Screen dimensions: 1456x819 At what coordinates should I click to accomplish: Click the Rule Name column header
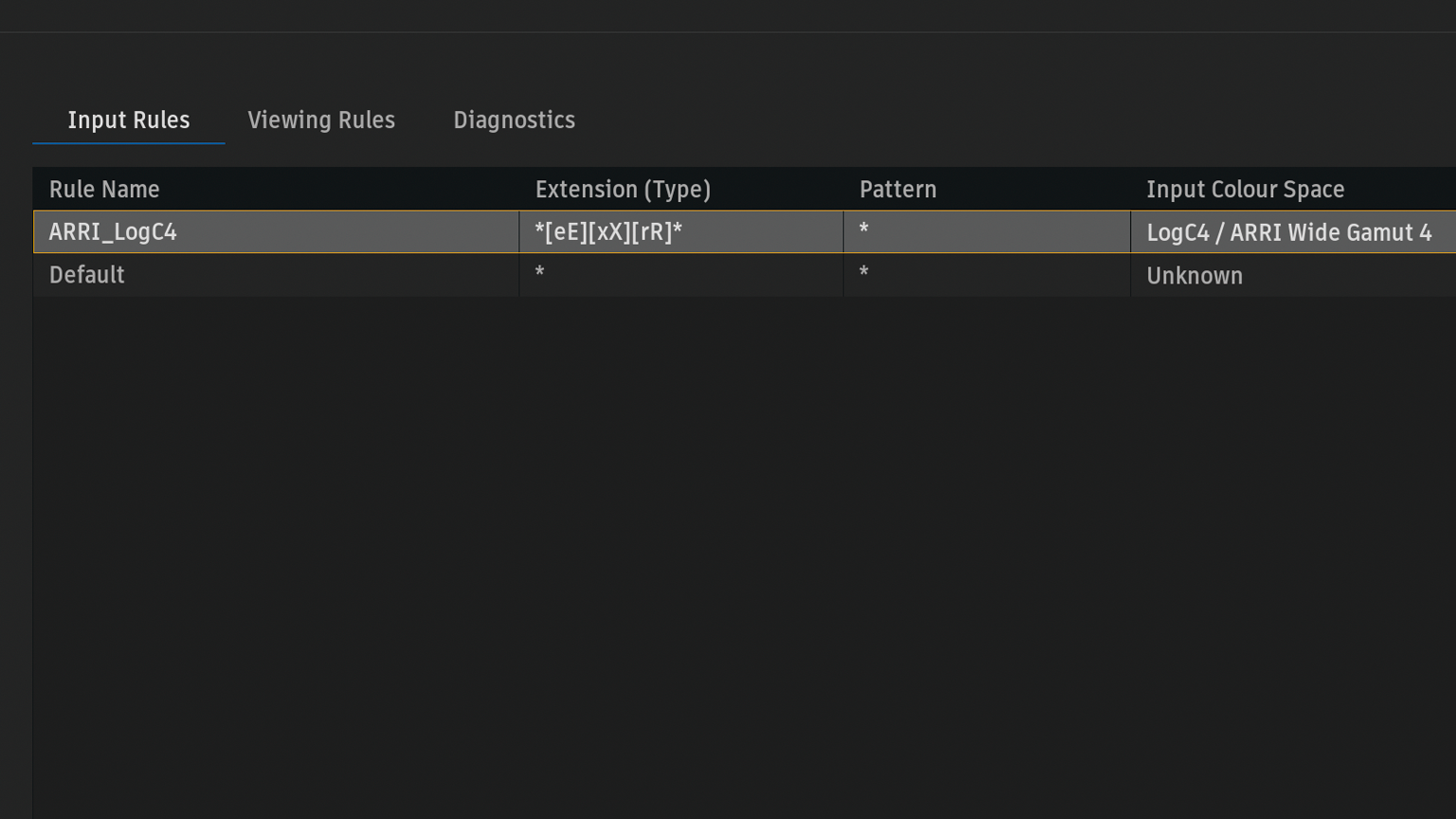tap(104, 190)
